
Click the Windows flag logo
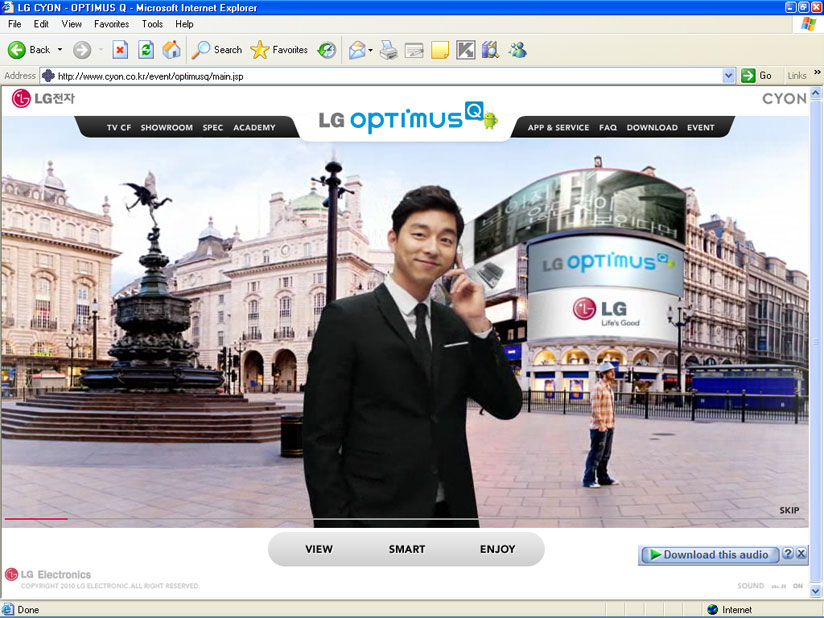pyautogui.click(x=809, y=24)
